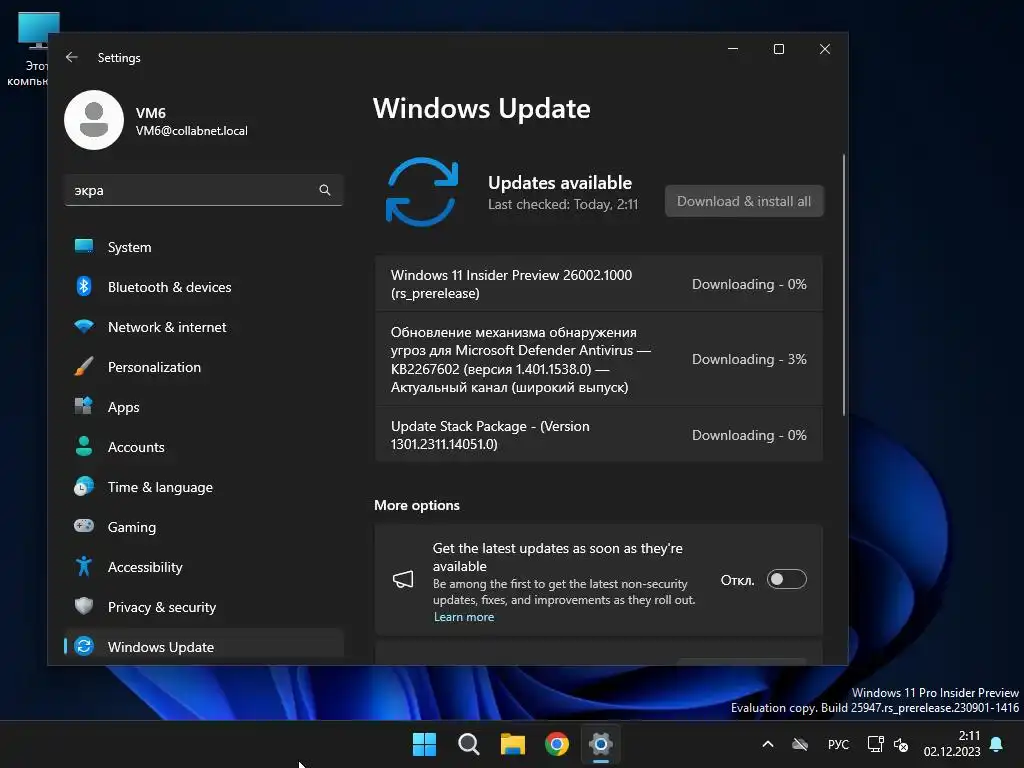Open the Apps settings category
Image resolution: width=1024 pixels, height=768 pixels.
tap(204, 407)
